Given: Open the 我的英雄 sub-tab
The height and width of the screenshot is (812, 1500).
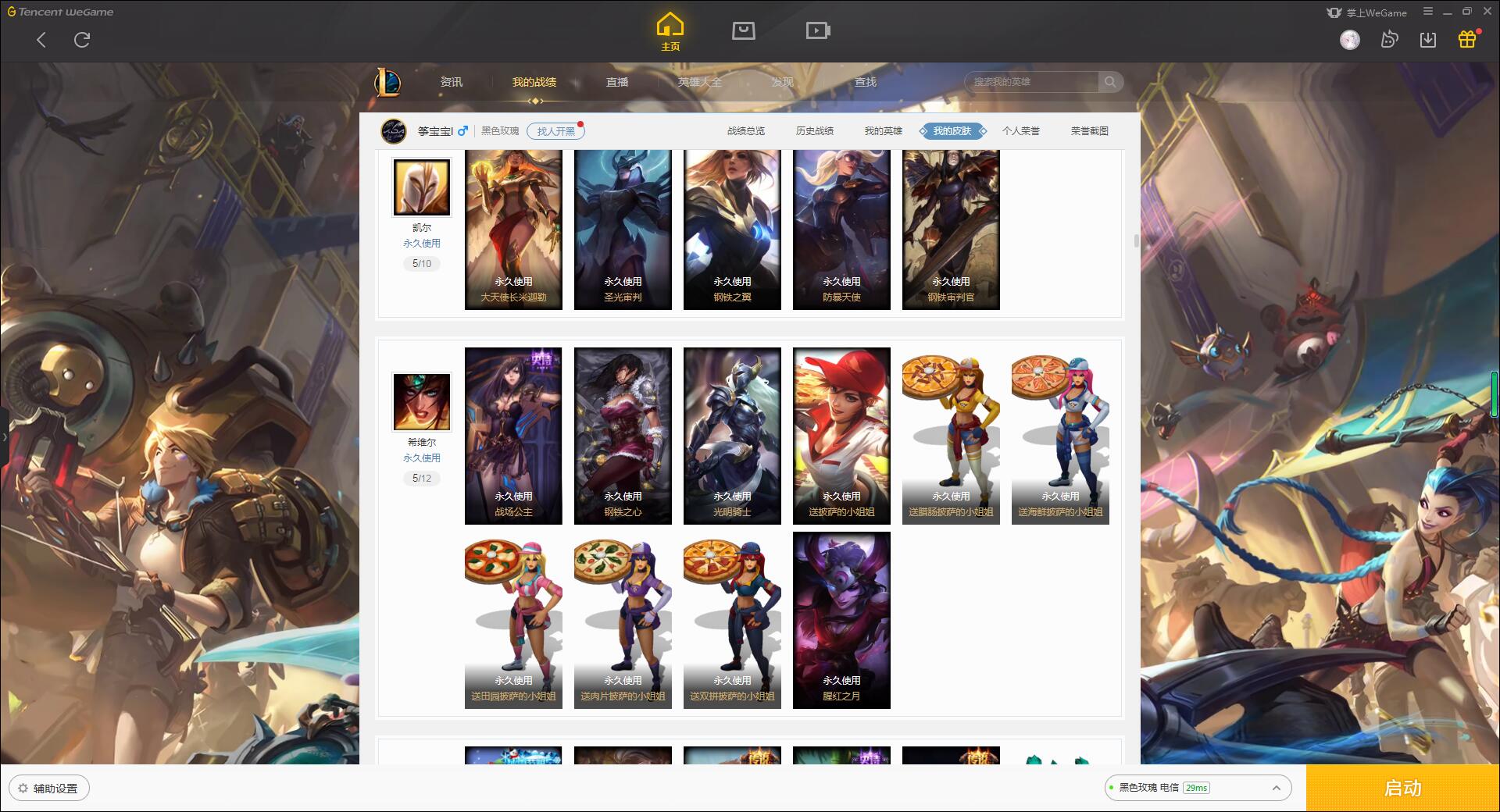Looking at the screenshot, I should [x=884, y=131].
